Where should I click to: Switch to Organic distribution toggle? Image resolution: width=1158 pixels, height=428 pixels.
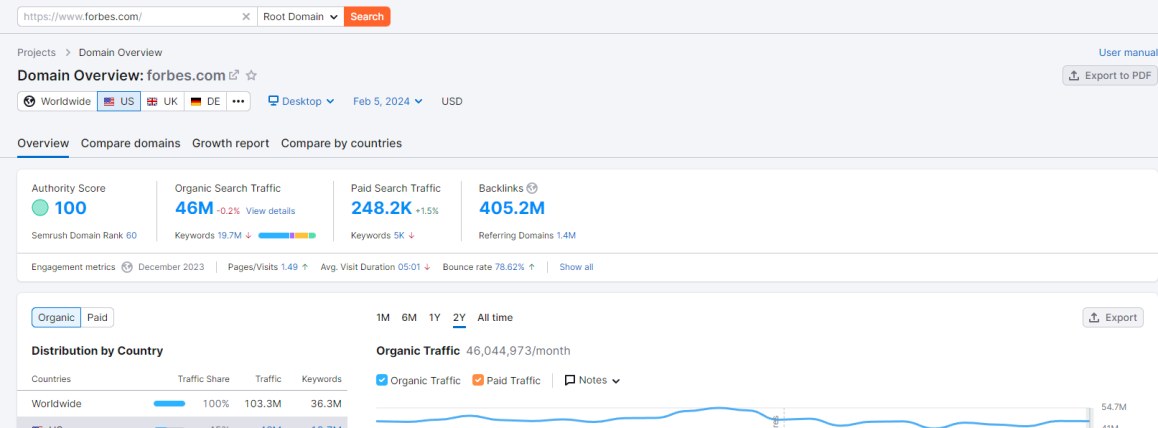56,317
